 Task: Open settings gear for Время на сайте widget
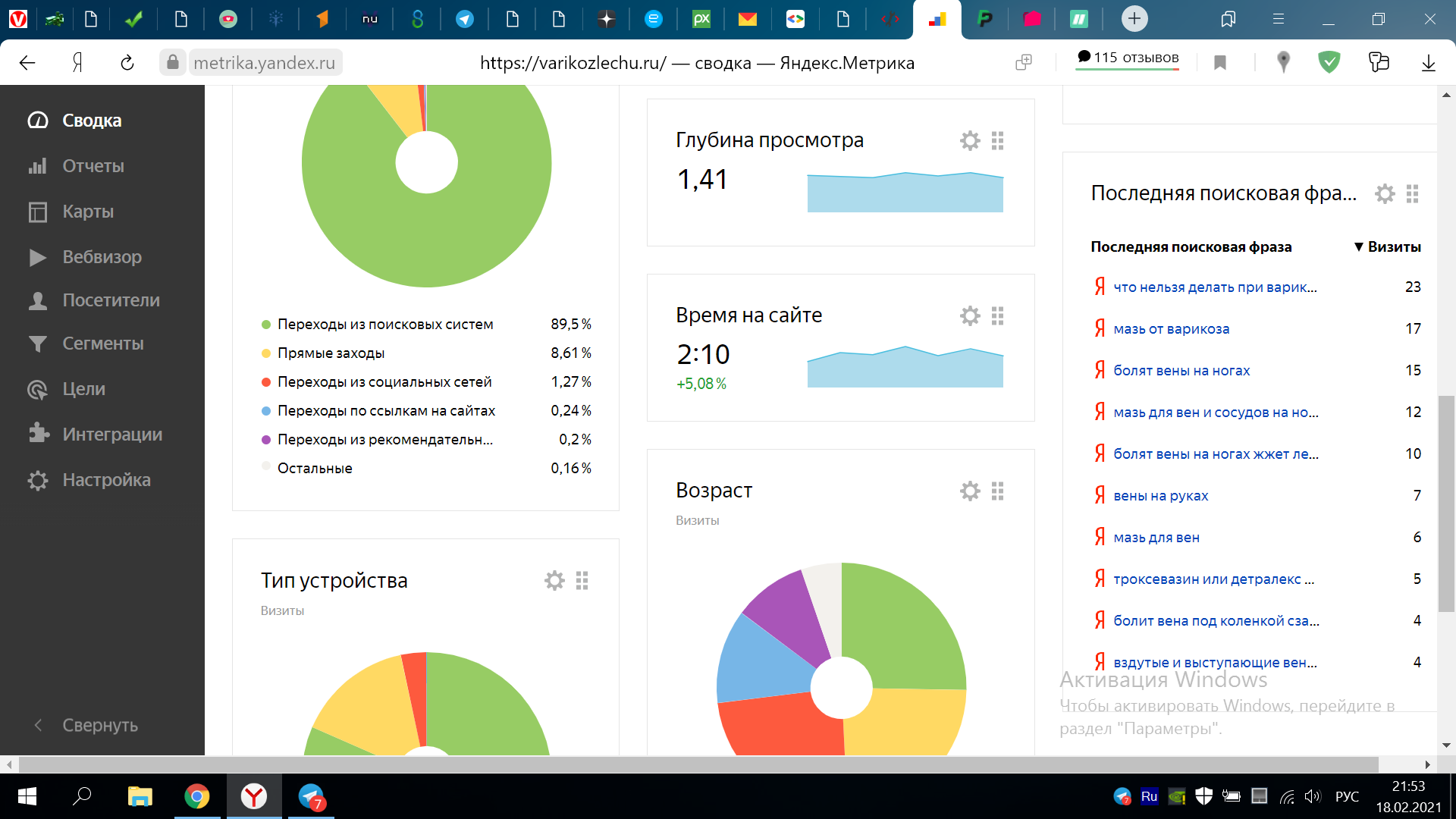point(970,315)
